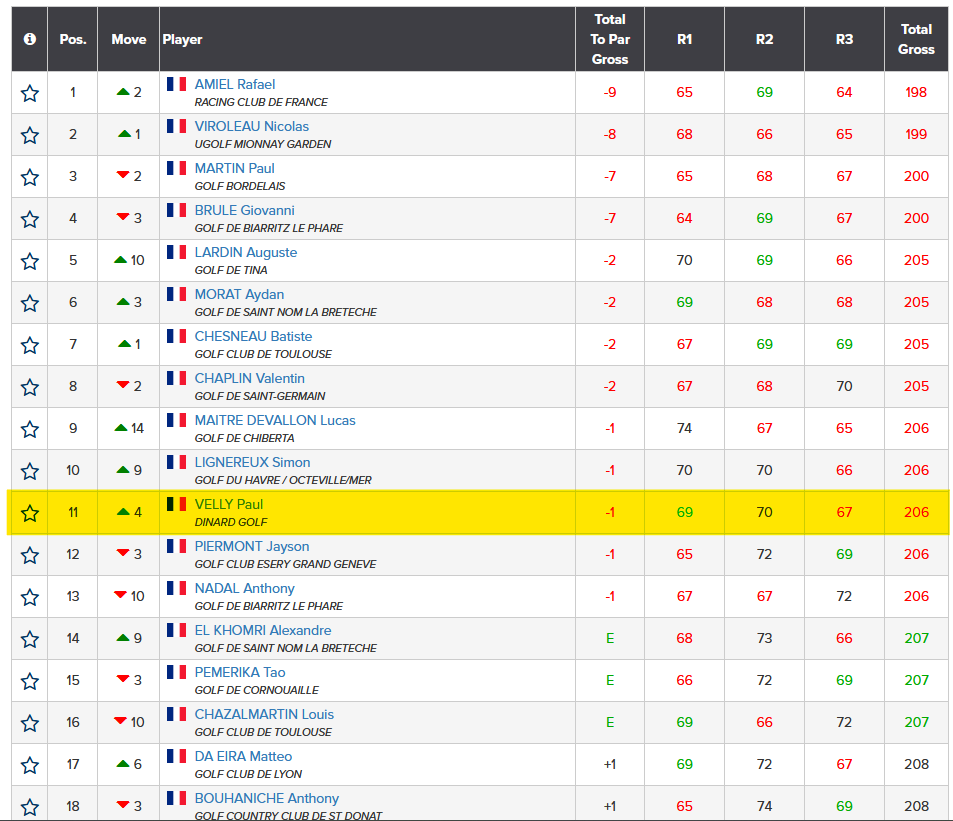Click the star icon beside NADAL Anthony
This screenshot has width=953, height=821.
[x=30, y=597]
